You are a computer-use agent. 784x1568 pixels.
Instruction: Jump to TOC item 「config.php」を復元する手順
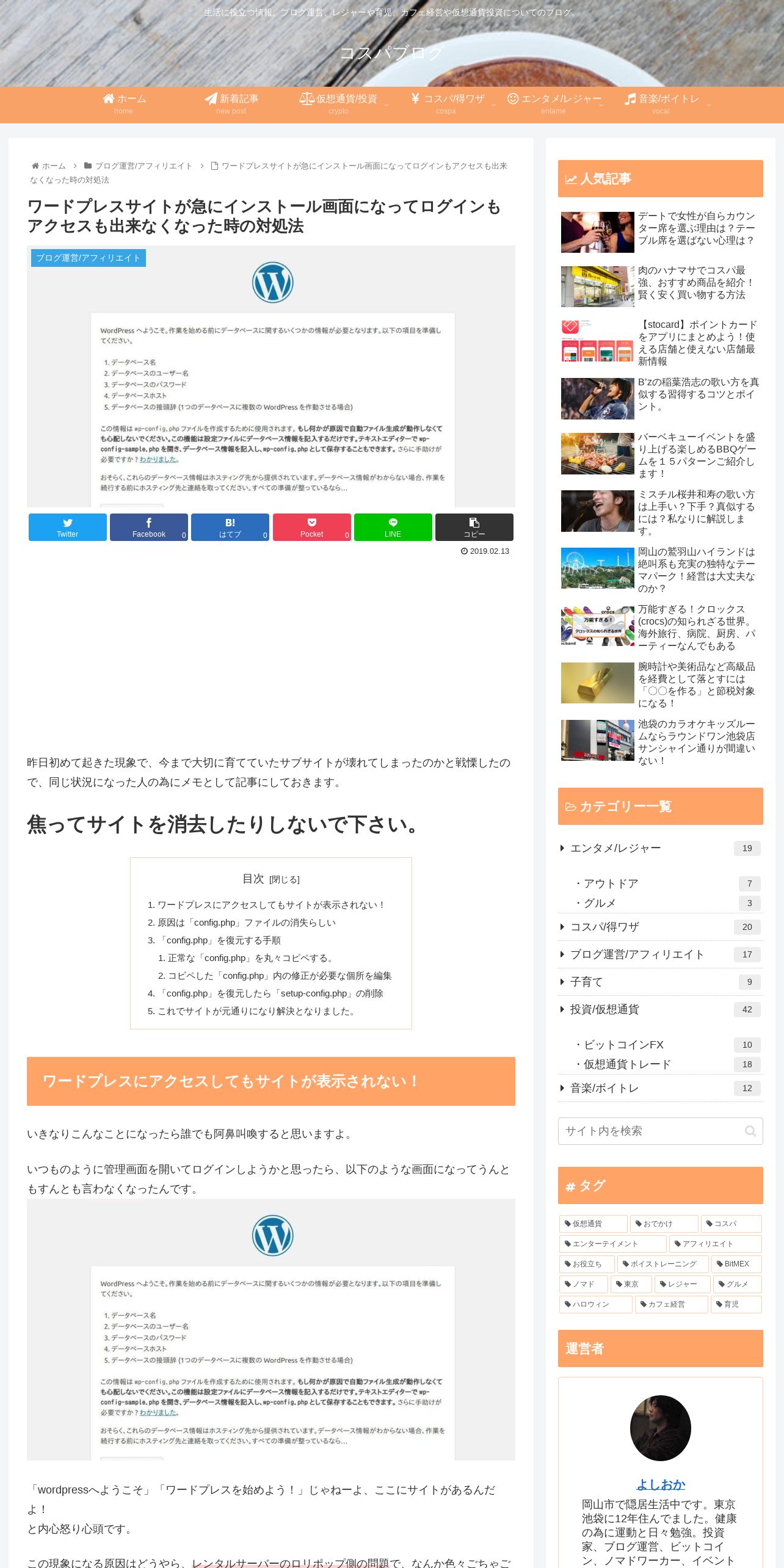pyautogui.click(x=219, y=940)
